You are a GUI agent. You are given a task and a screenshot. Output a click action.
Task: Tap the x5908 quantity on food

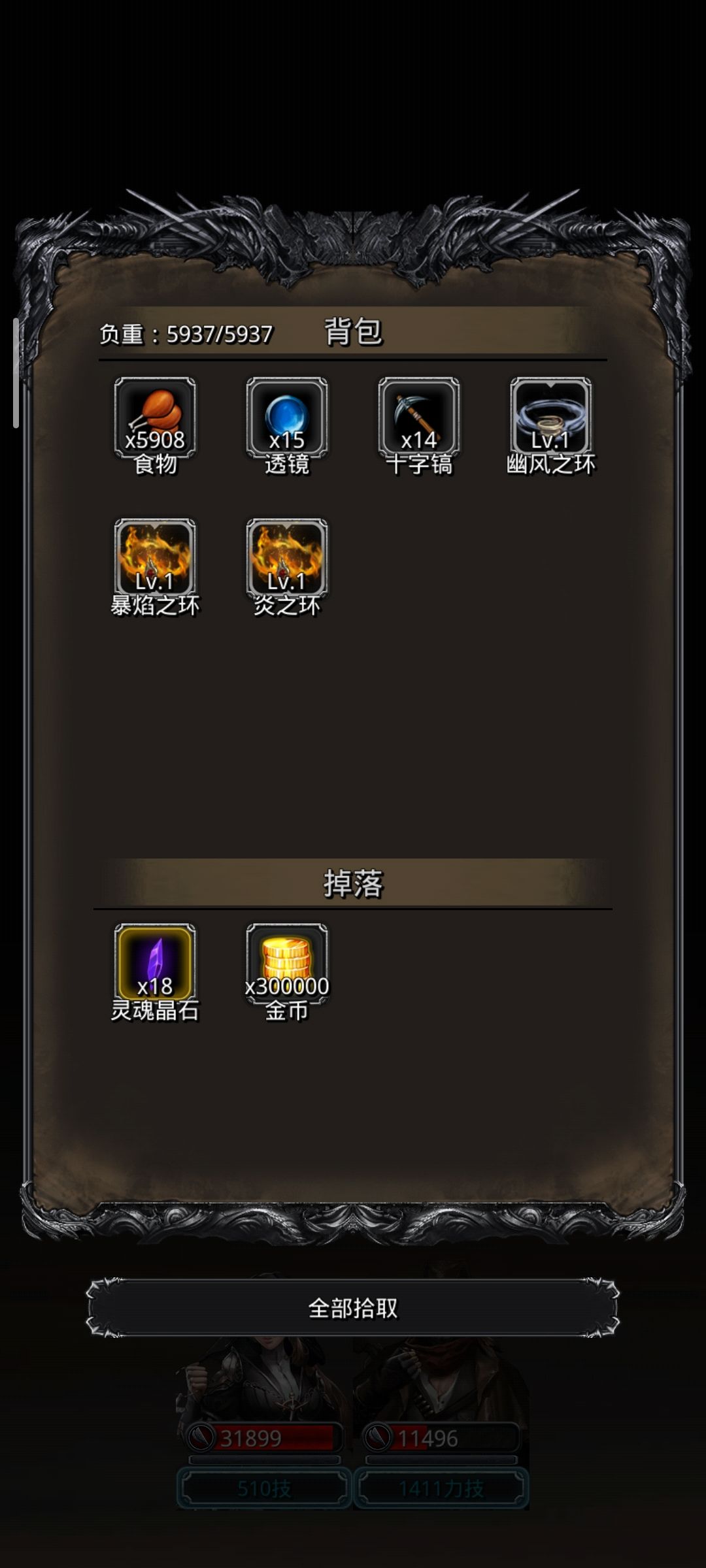point(155,440)
